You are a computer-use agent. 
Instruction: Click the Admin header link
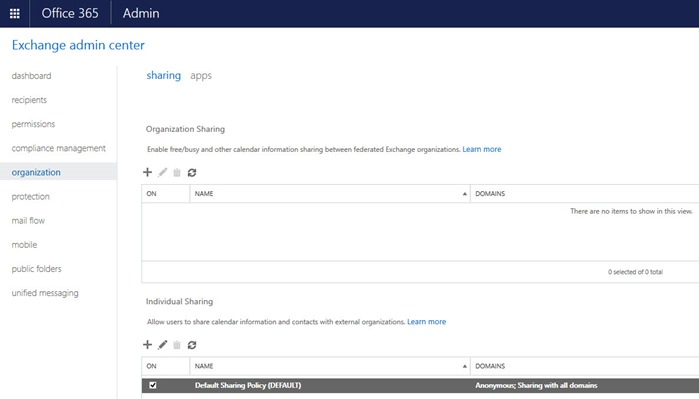(x=141, y=13)
